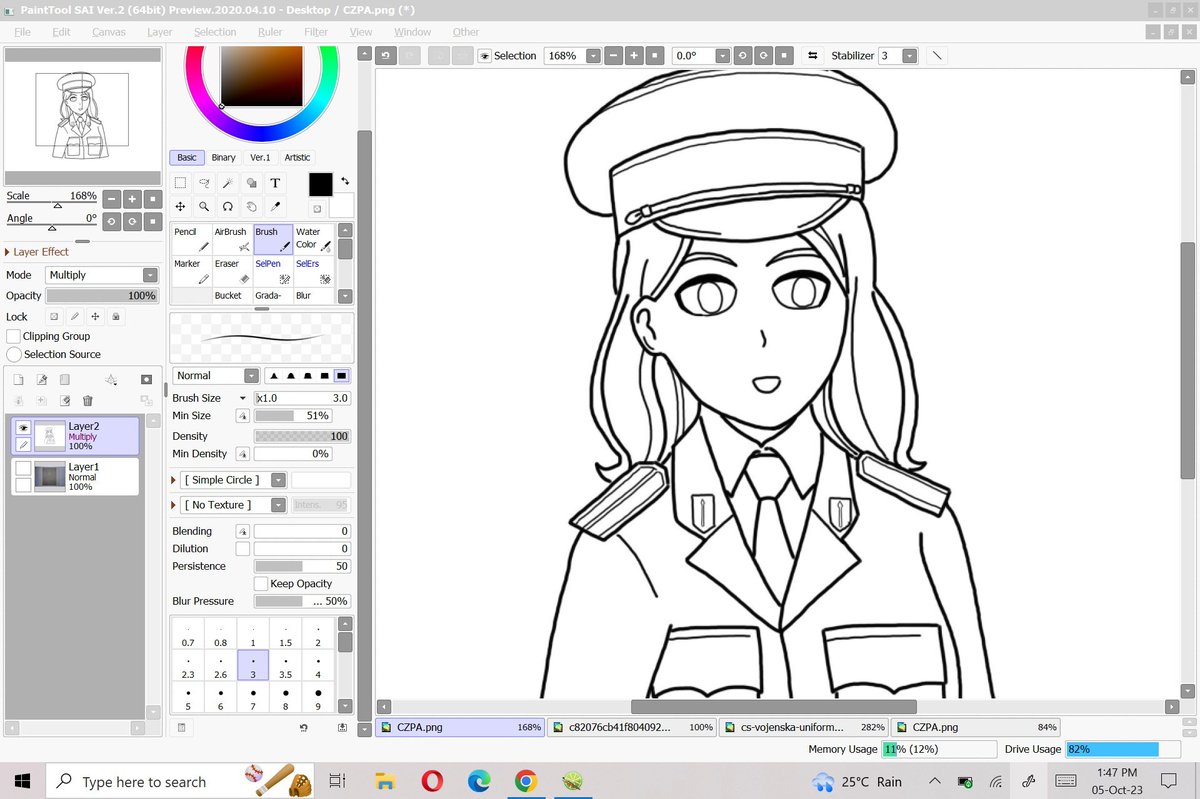Toggle the Dilution checkbox
Viewport: 1200px width, 799px height.
coord(242,549)
